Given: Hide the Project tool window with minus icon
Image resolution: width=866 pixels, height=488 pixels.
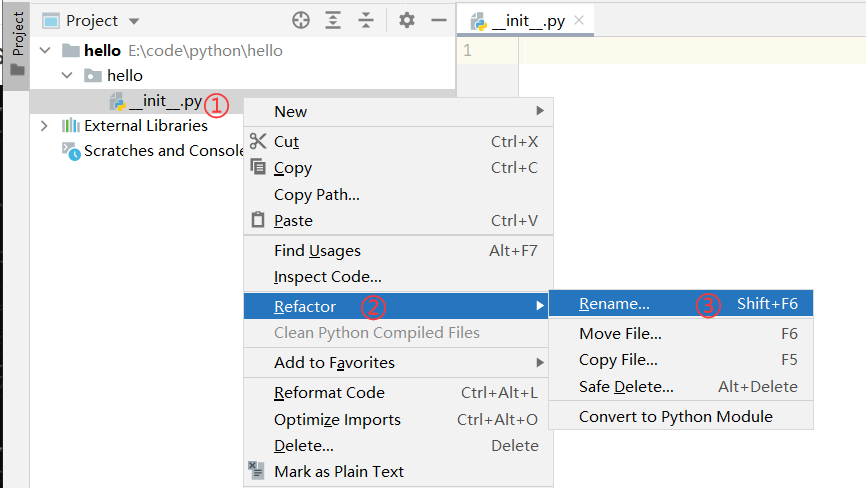Looking at the screenshot, I should [438, 20].
